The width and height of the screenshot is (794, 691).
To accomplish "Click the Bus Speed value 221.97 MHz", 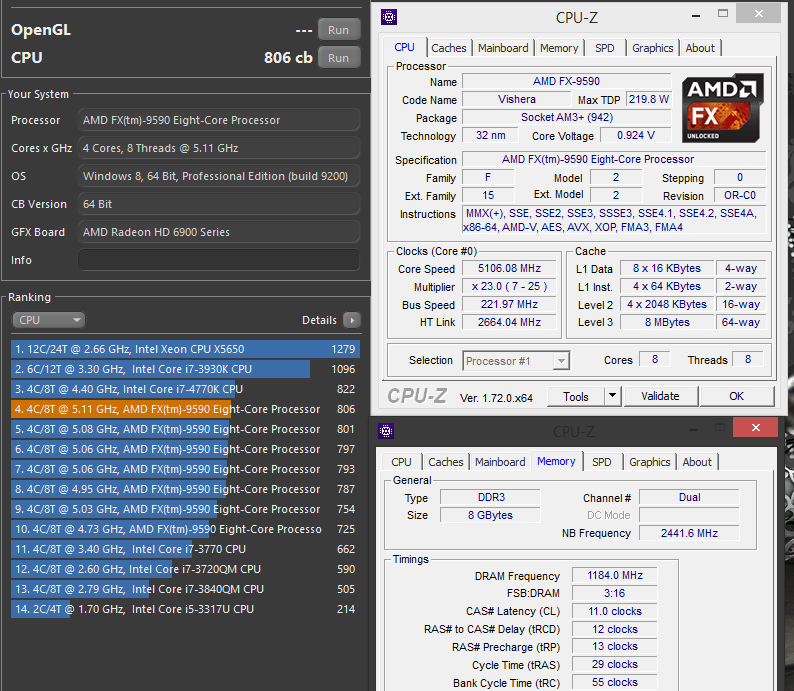I will (509, 304).
